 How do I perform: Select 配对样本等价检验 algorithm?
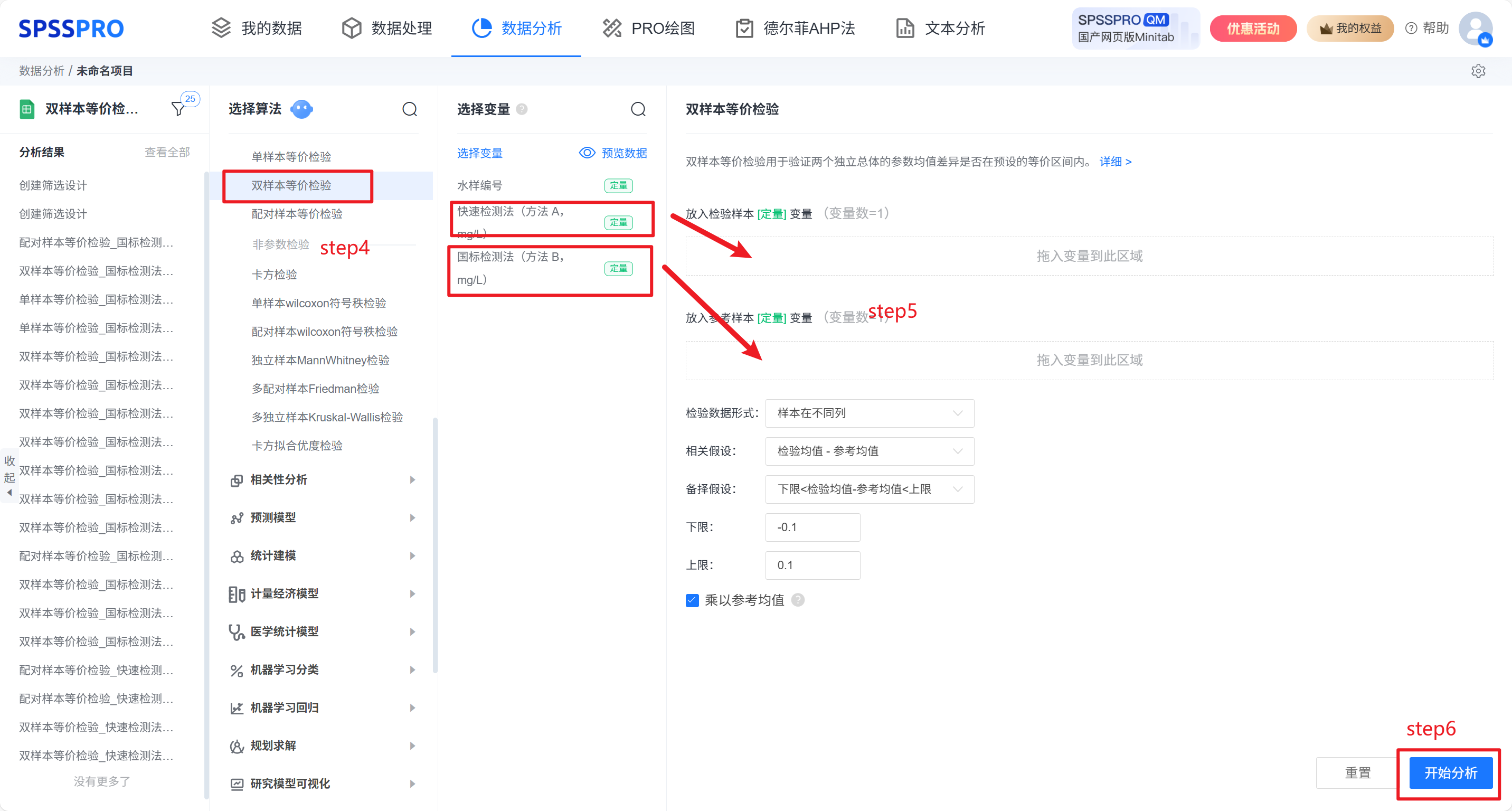pyautogui.click(x=296, y=214)
